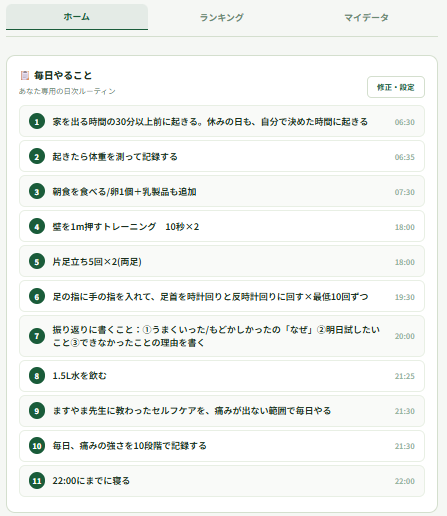This screenshot has height=516, width=447.
Task: Click the 朝食を食べる routine item
Action: (x=222, y=191)
